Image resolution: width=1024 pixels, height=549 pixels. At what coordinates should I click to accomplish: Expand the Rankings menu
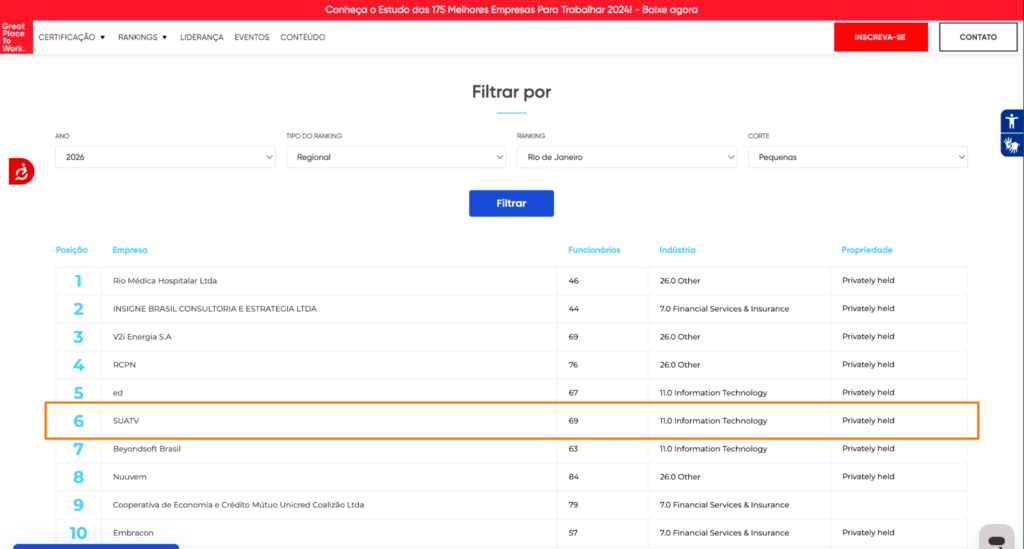pyautogui.click(x=142, y=37)
